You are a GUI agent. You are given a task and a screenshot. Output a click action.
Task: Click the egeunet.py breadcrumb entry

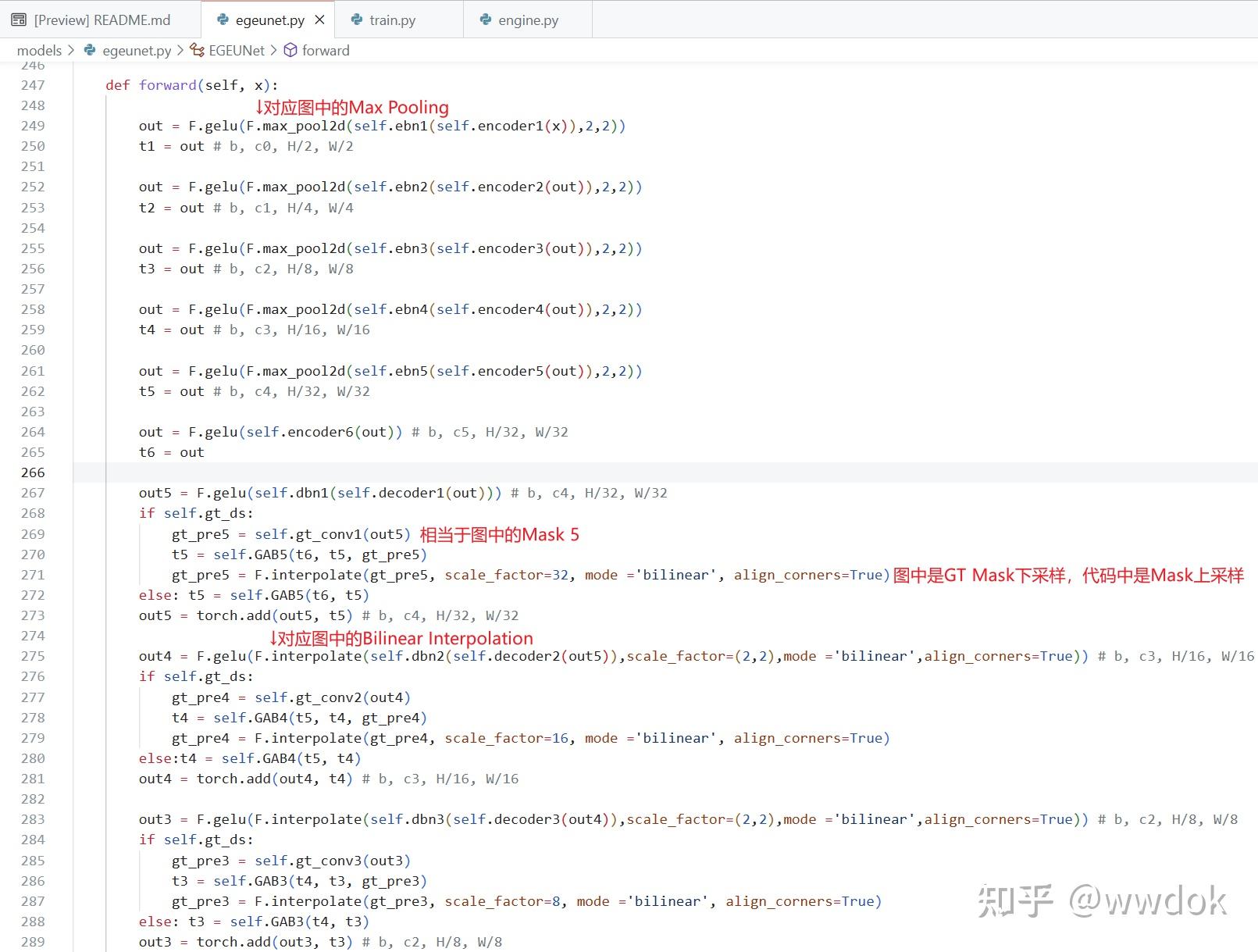[137, 50]
